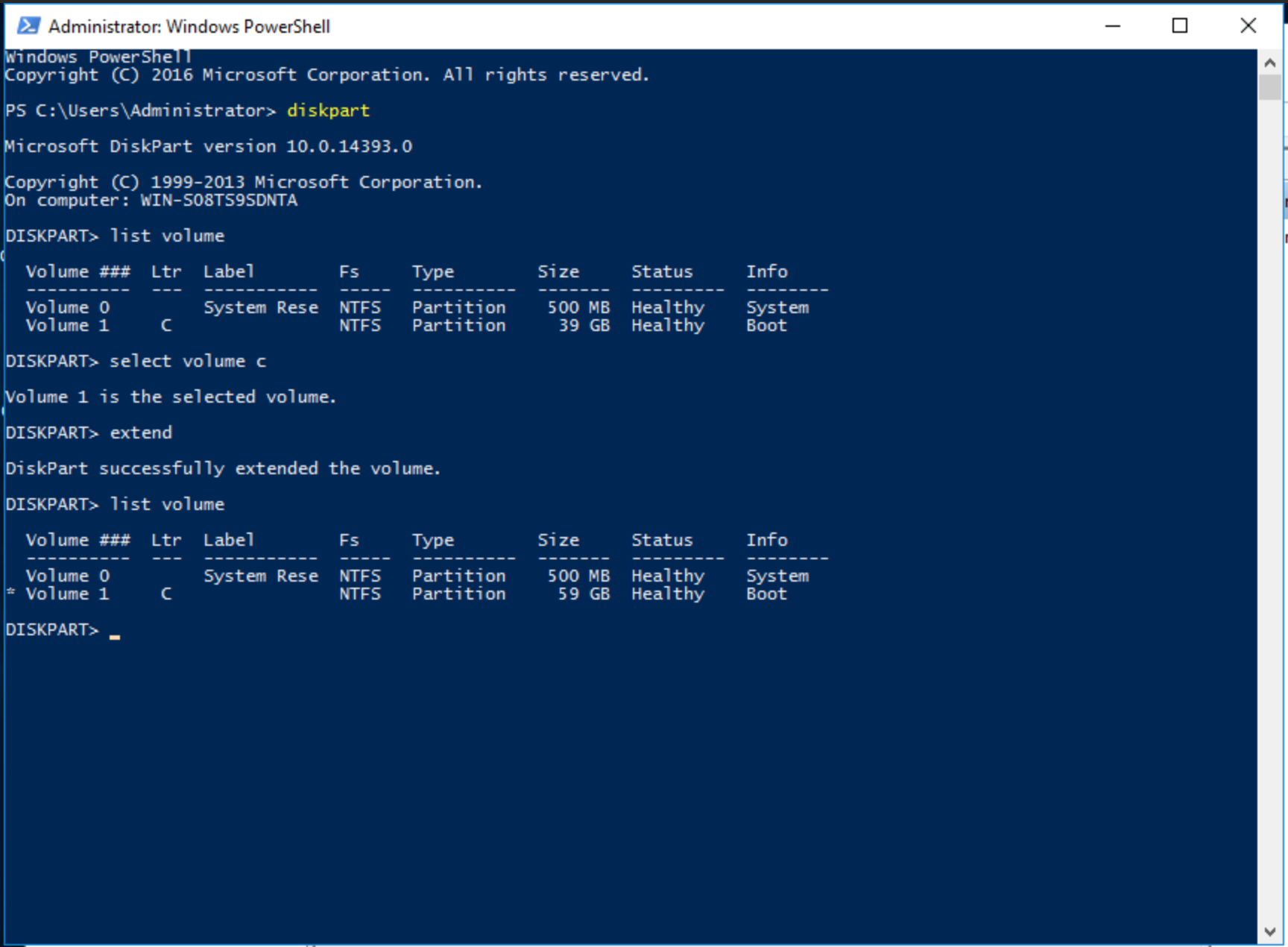Click 'Volume 0' in the first table
Screen dimensions: 1288x947
[68, 307]
